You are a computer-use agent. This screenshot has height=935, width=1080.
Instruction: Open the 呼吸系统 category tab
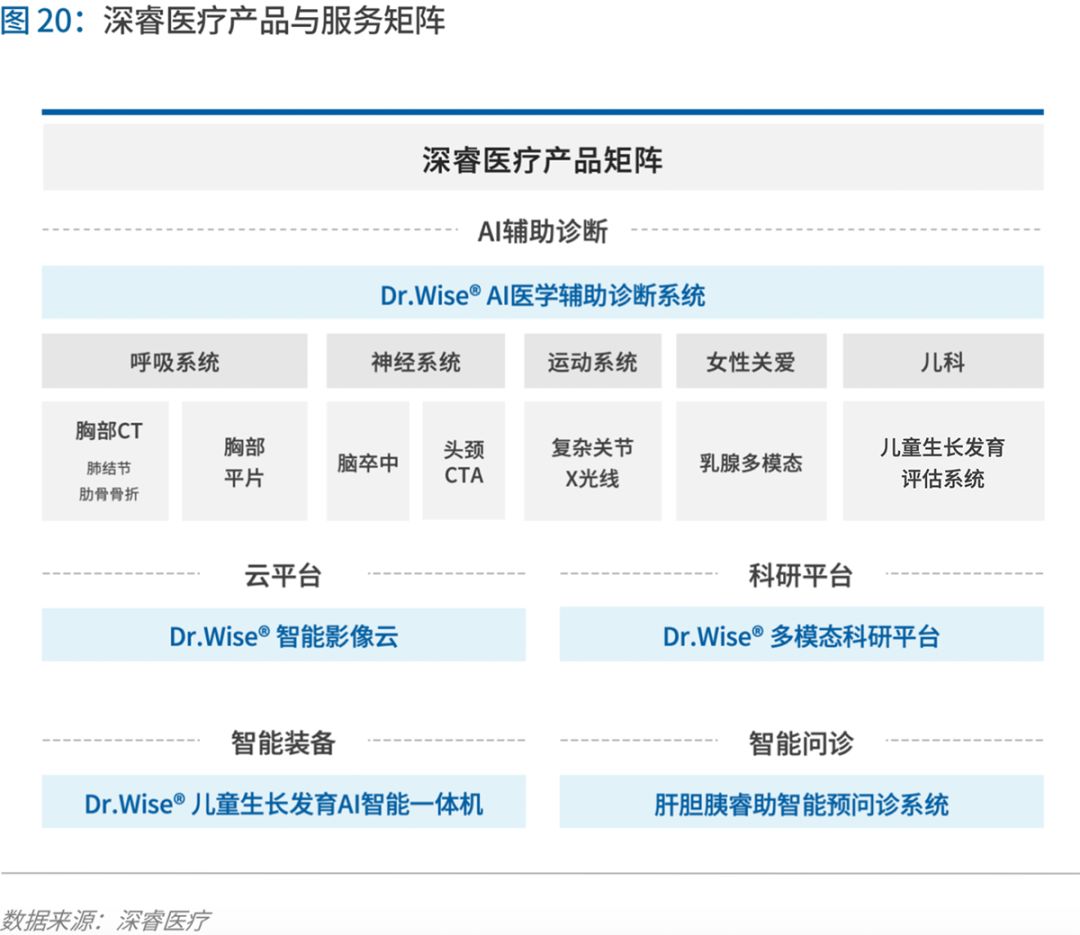click(174, 361)
